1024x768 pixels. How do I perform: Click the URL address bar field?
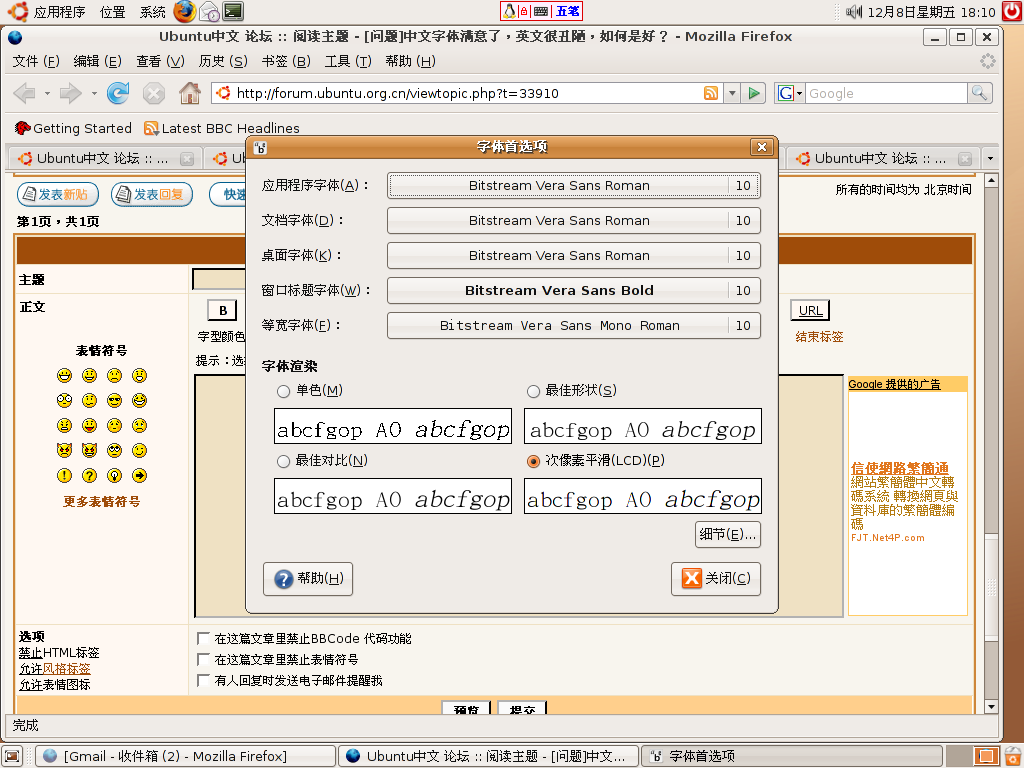466,93
